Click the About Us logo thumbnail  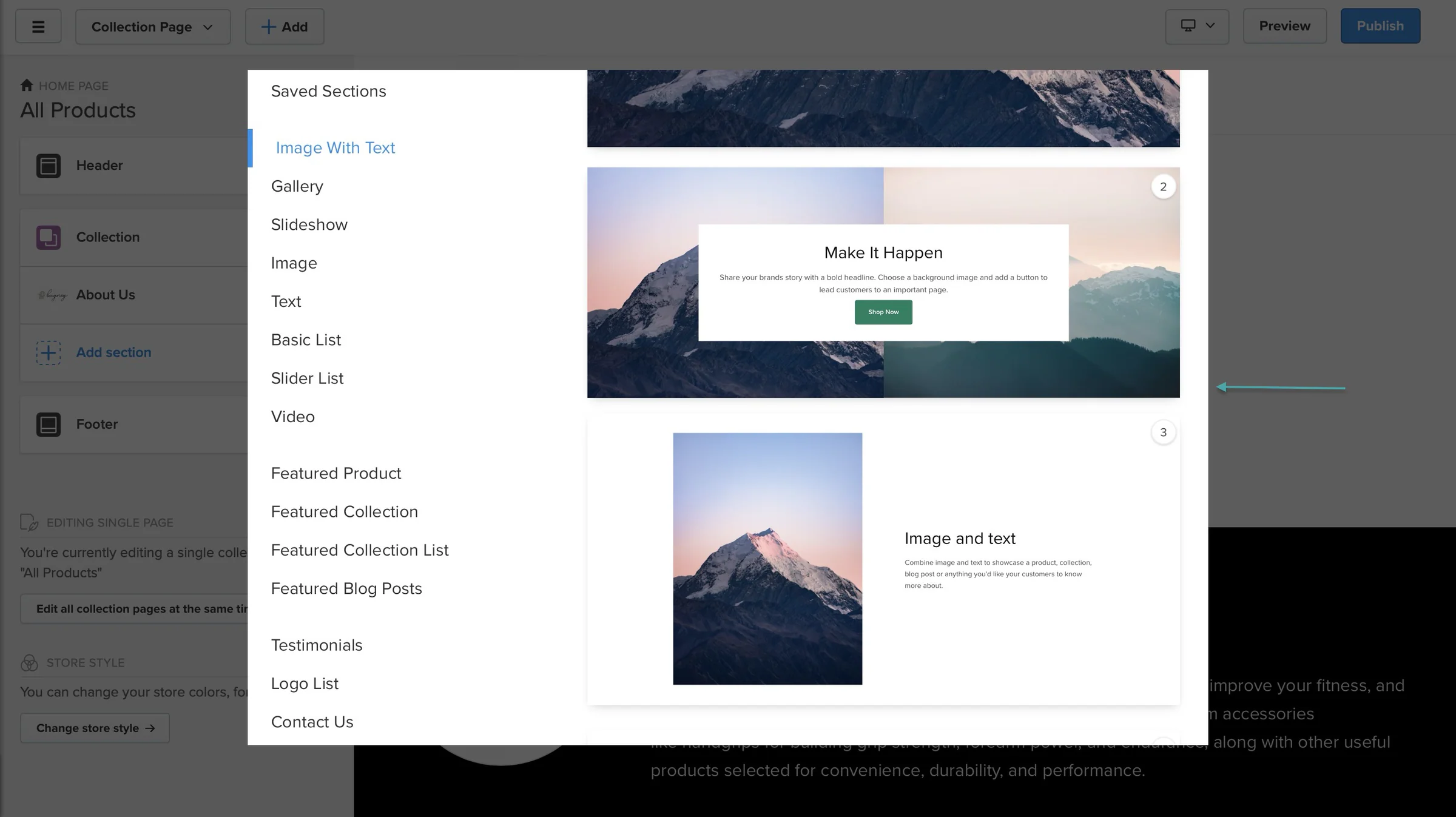52,295
